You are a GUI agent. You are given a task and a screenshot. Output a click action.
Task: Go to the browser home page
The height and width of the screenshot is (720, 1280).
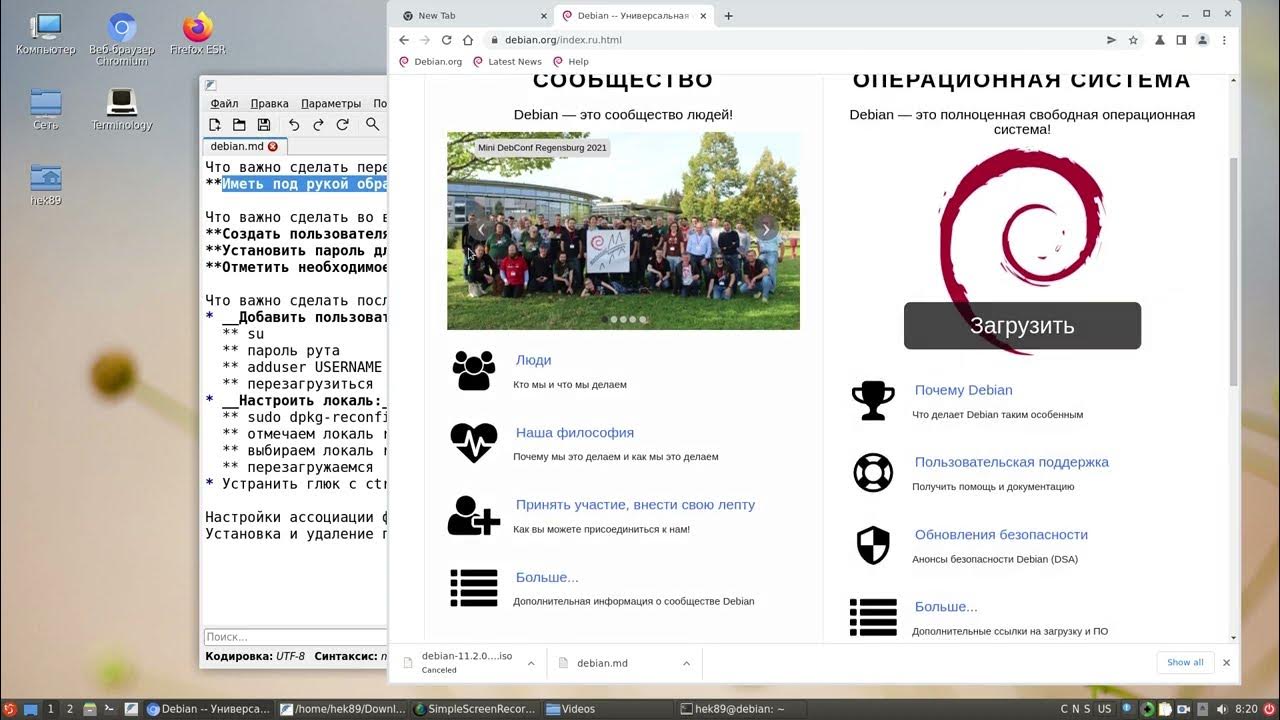tap(467, 40)
